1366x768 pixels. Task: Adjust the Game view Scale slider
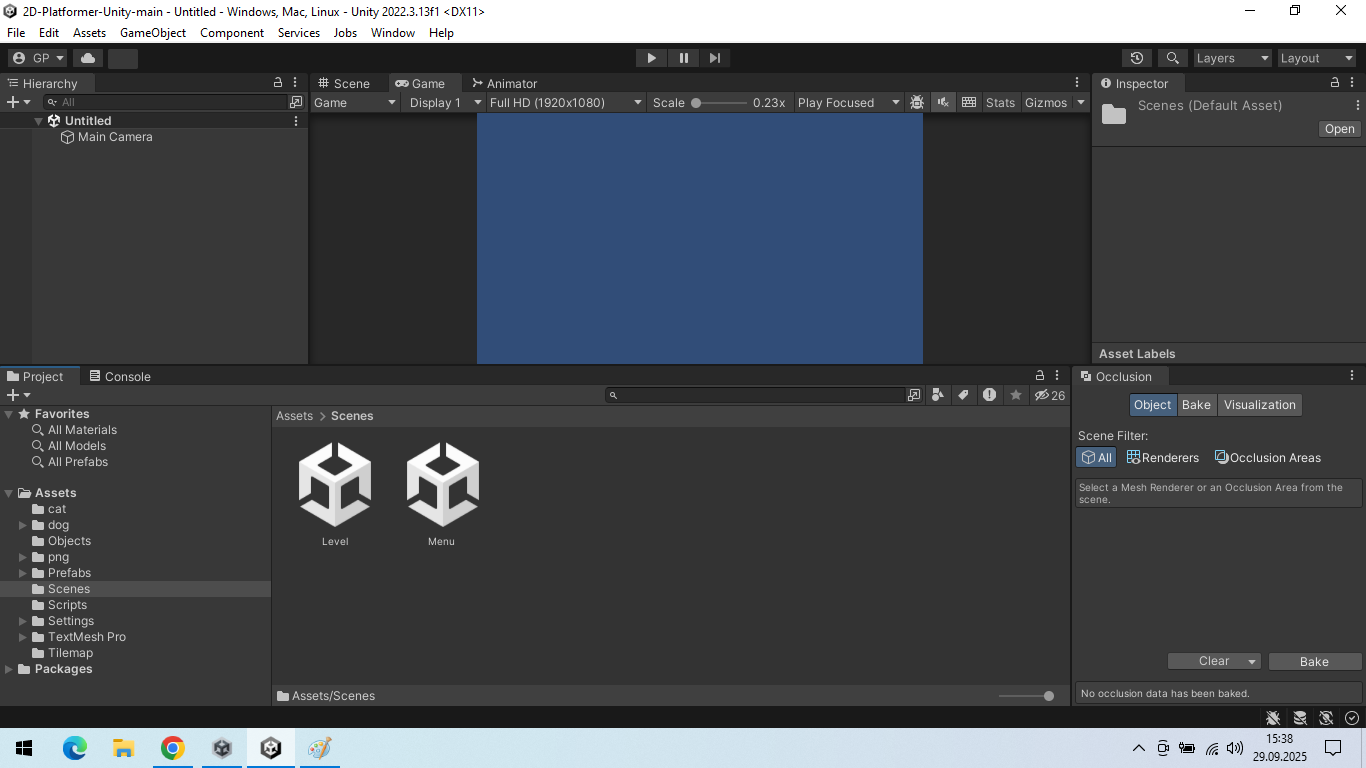pyautogui.click(x=720, y=102)
